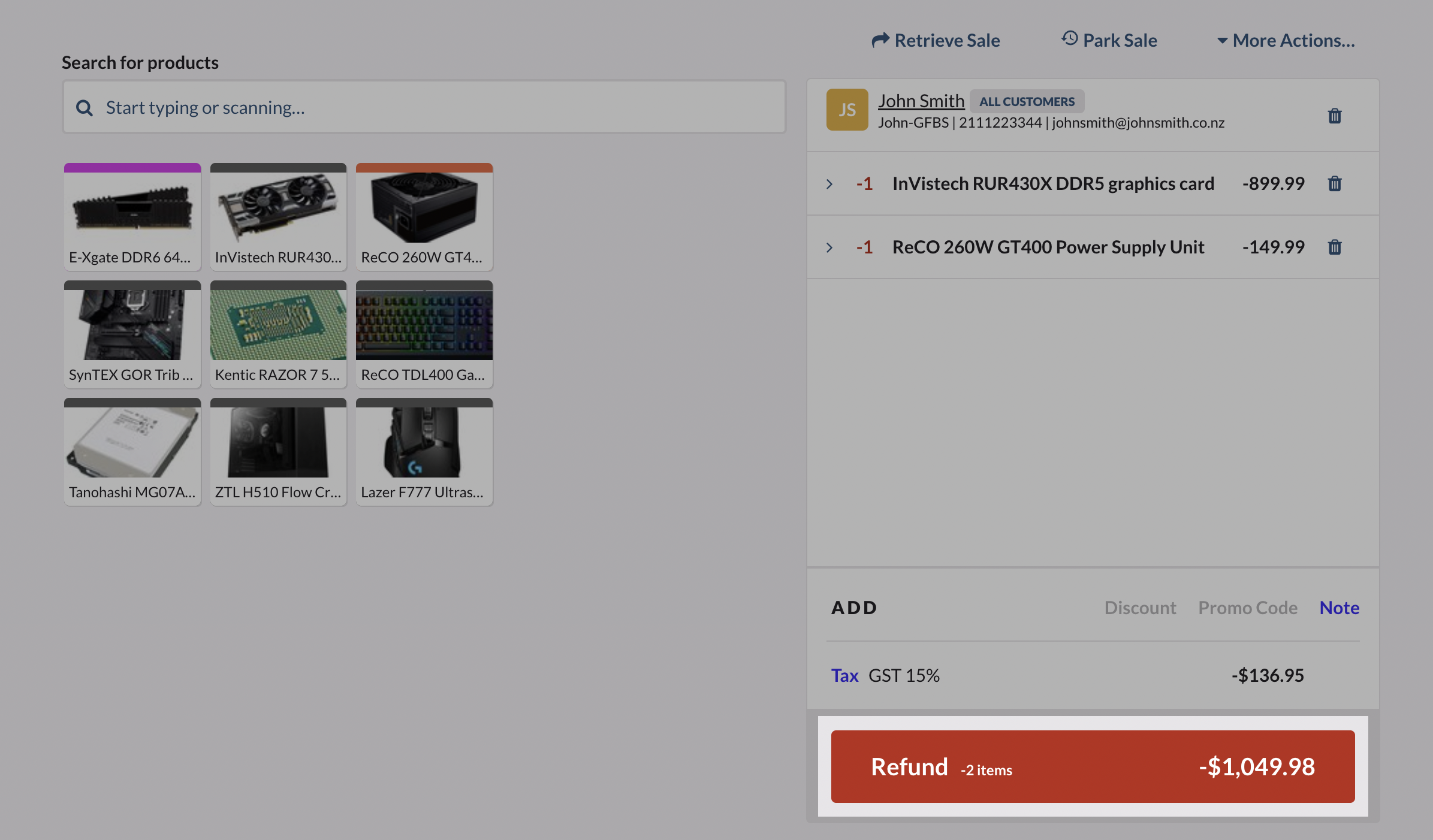Click the JS customer avatar badge
Viewport: 1433px width, 840px height.
pyautogui.click(x=847, y=109)
